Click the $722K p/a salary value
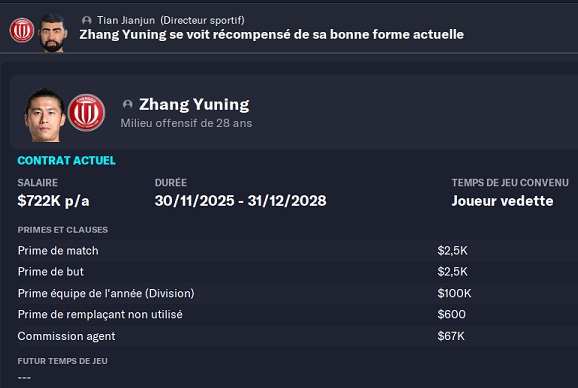 click(53, 201)
